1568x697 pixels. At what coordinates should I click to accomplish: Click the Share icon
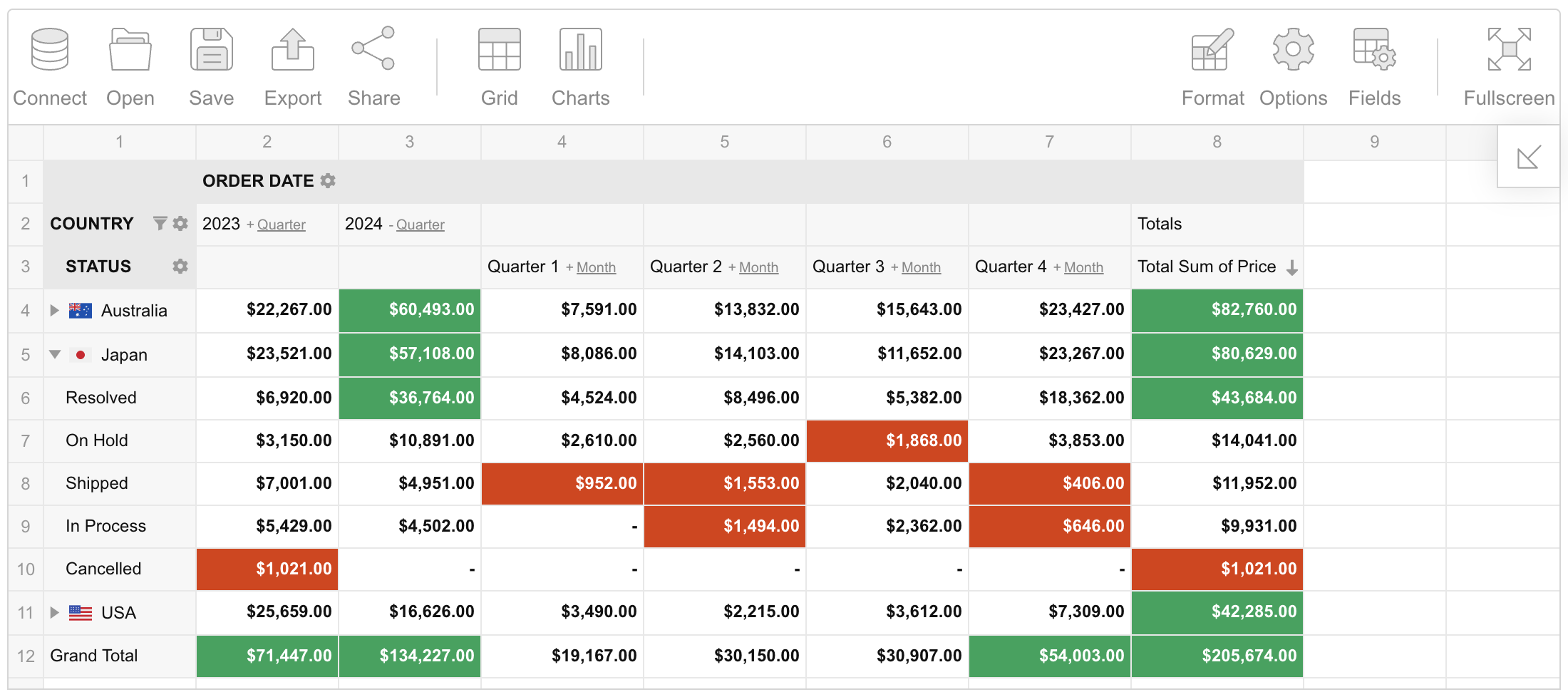click(373, 48)
